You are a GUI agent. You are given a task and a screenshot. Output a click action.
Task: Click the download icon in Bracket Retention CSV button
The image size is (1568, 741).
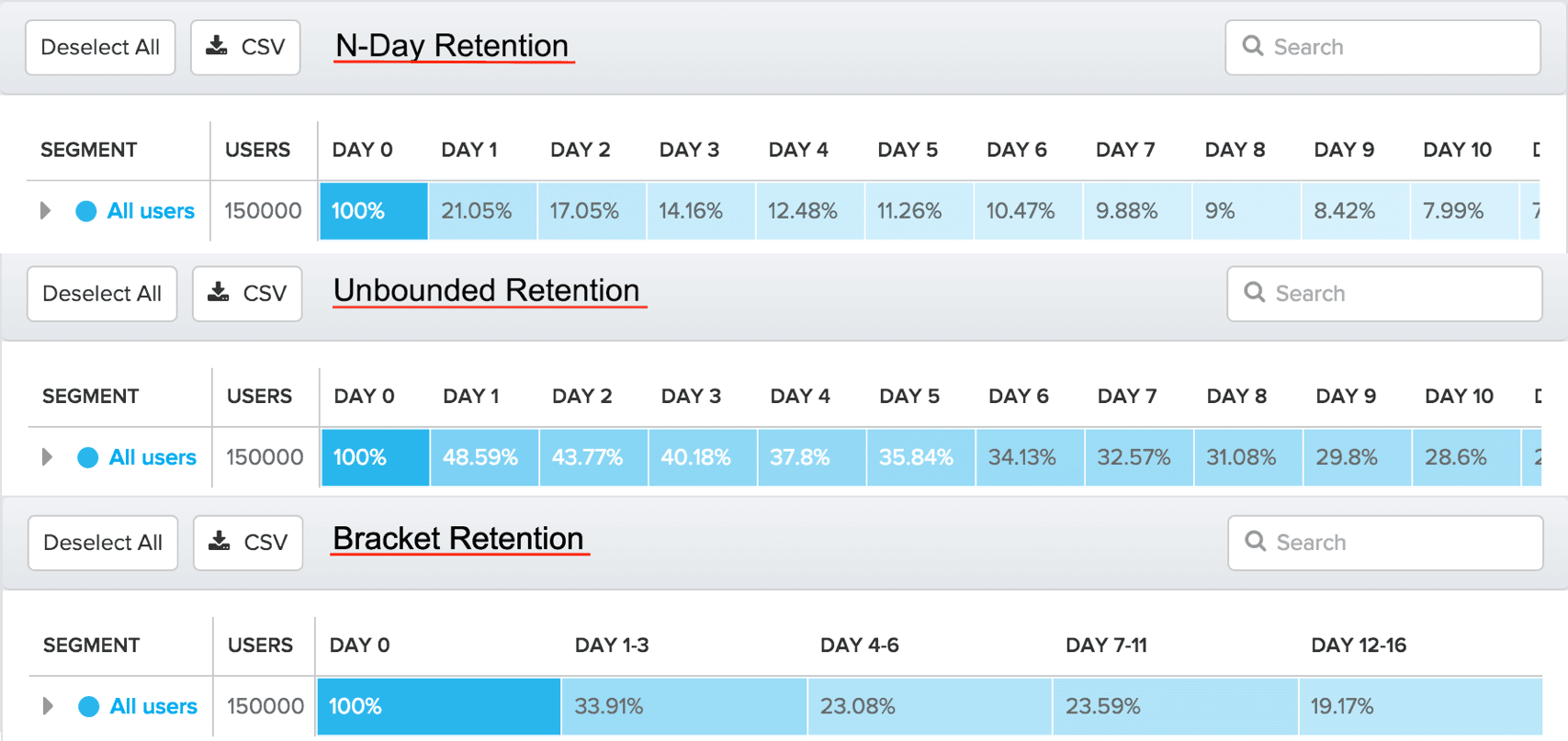coord(220,541)
